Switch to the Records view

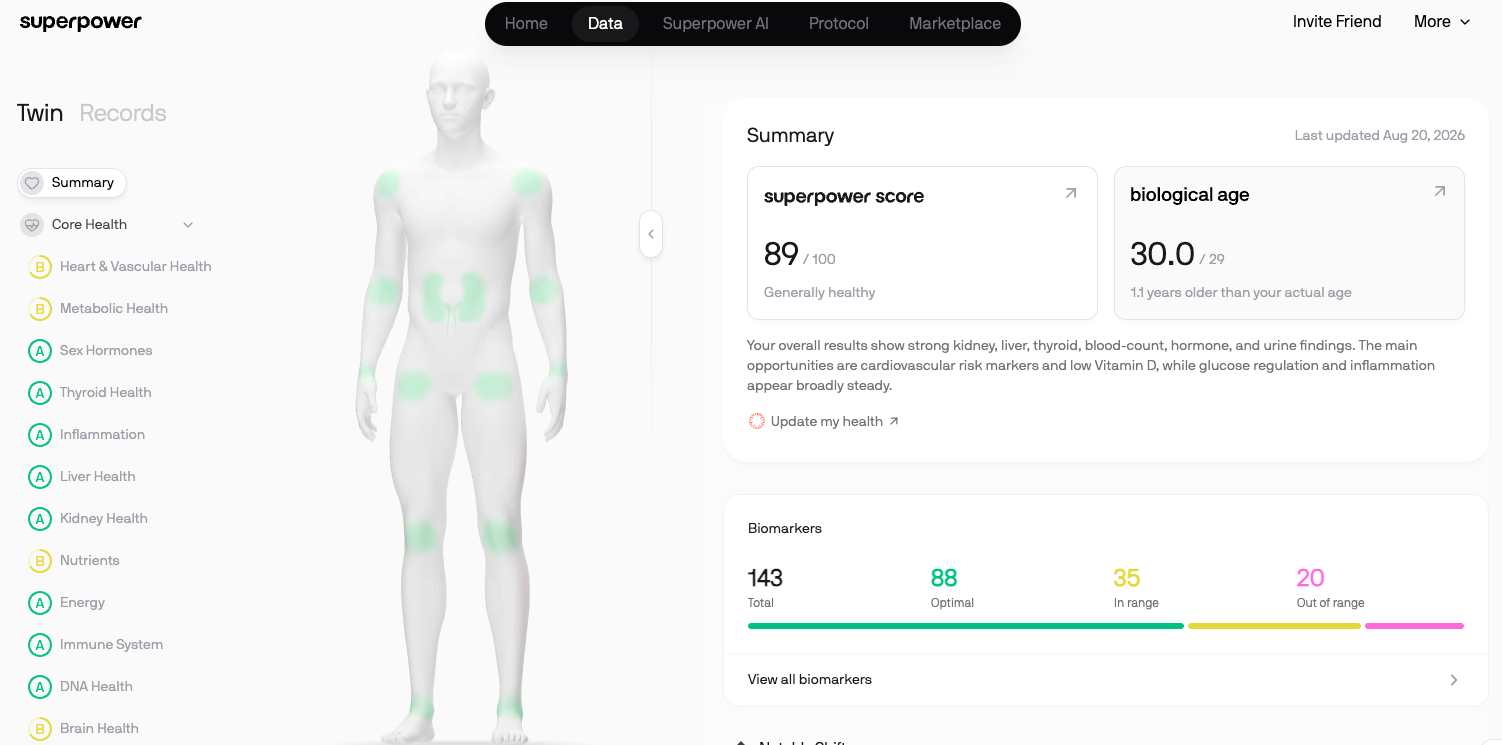click(x=123, y=113)
